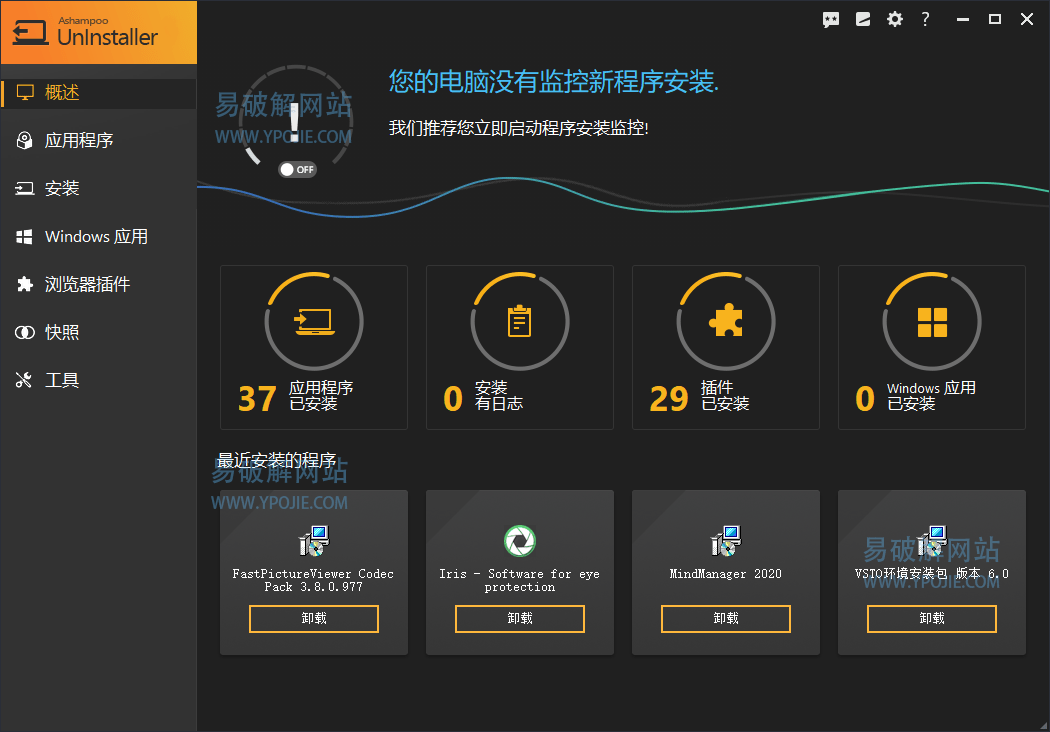Open the settings gear icon
1050x732 pixels.
coord(894,18)
